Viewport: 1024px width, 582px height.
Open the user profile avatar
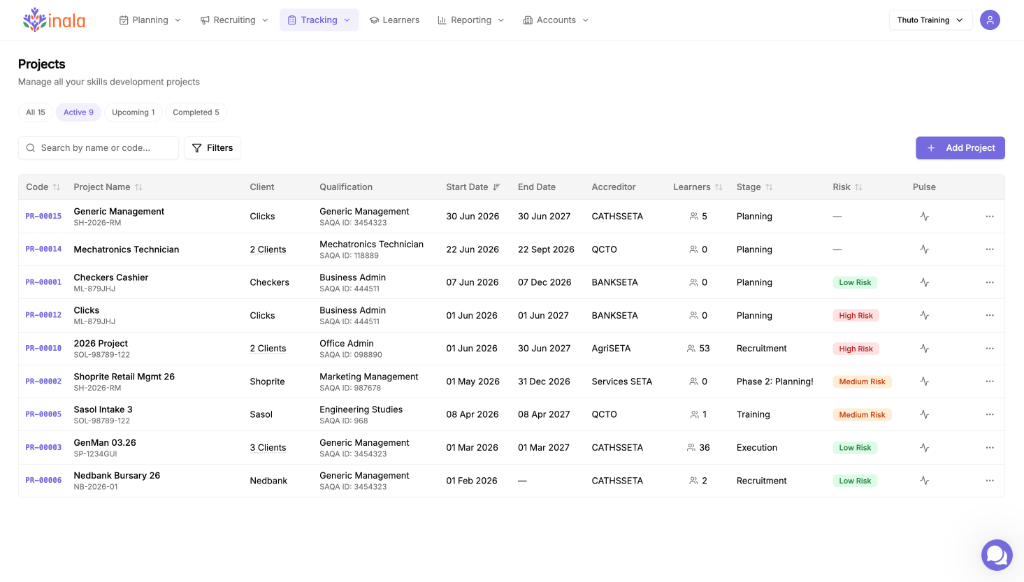990,20
